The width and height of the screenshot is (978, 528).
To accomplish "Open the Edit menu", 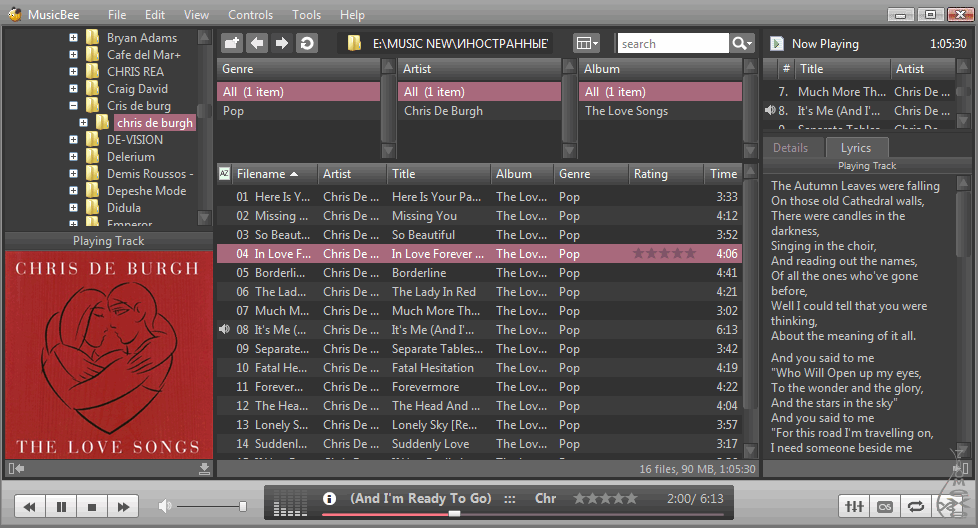I will (x=155, y=14).
